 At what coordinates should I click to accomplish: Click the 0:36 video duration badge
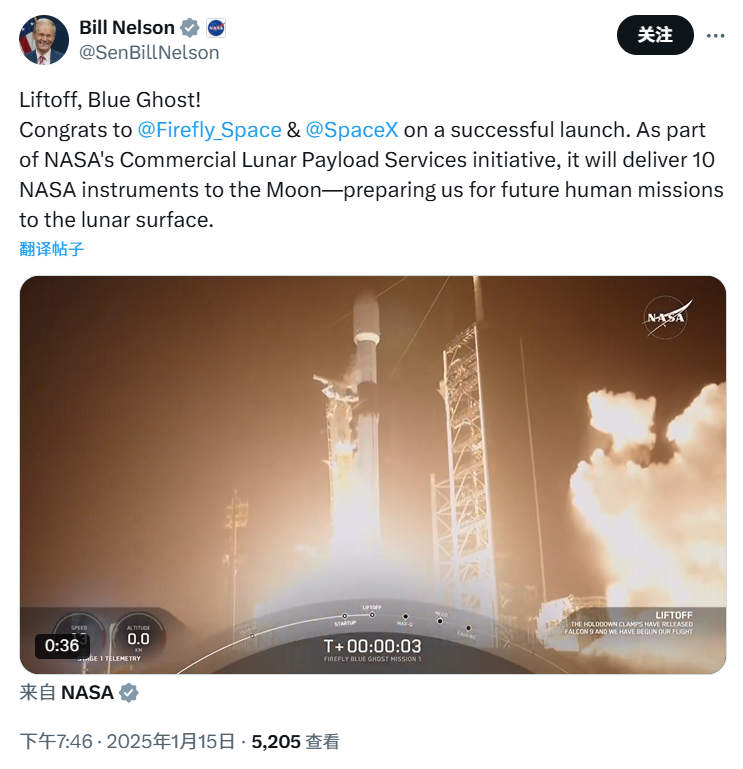(x=62, y=645)
